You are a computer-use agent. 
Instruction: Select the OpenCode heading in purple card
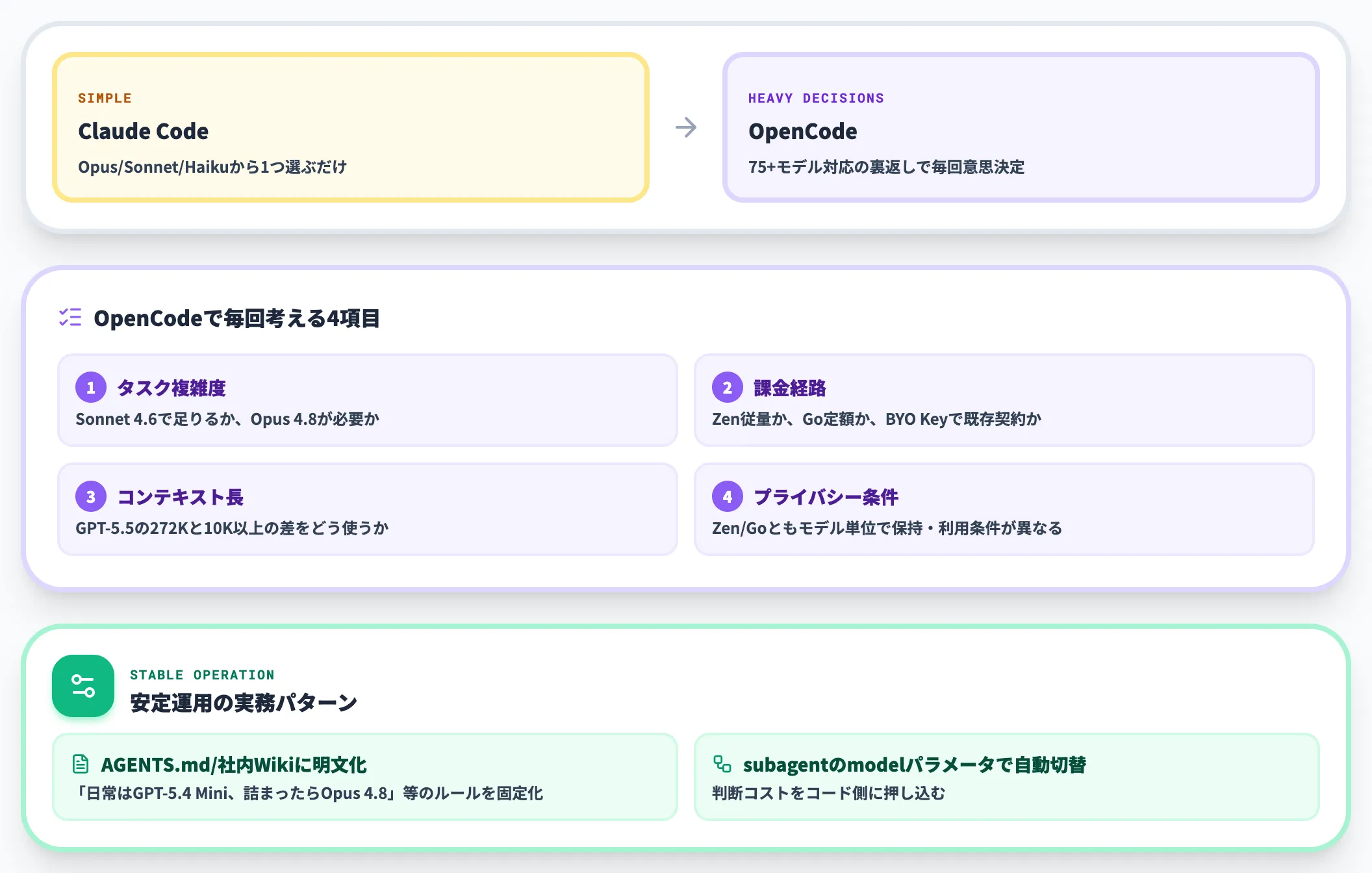coord(803,131)
